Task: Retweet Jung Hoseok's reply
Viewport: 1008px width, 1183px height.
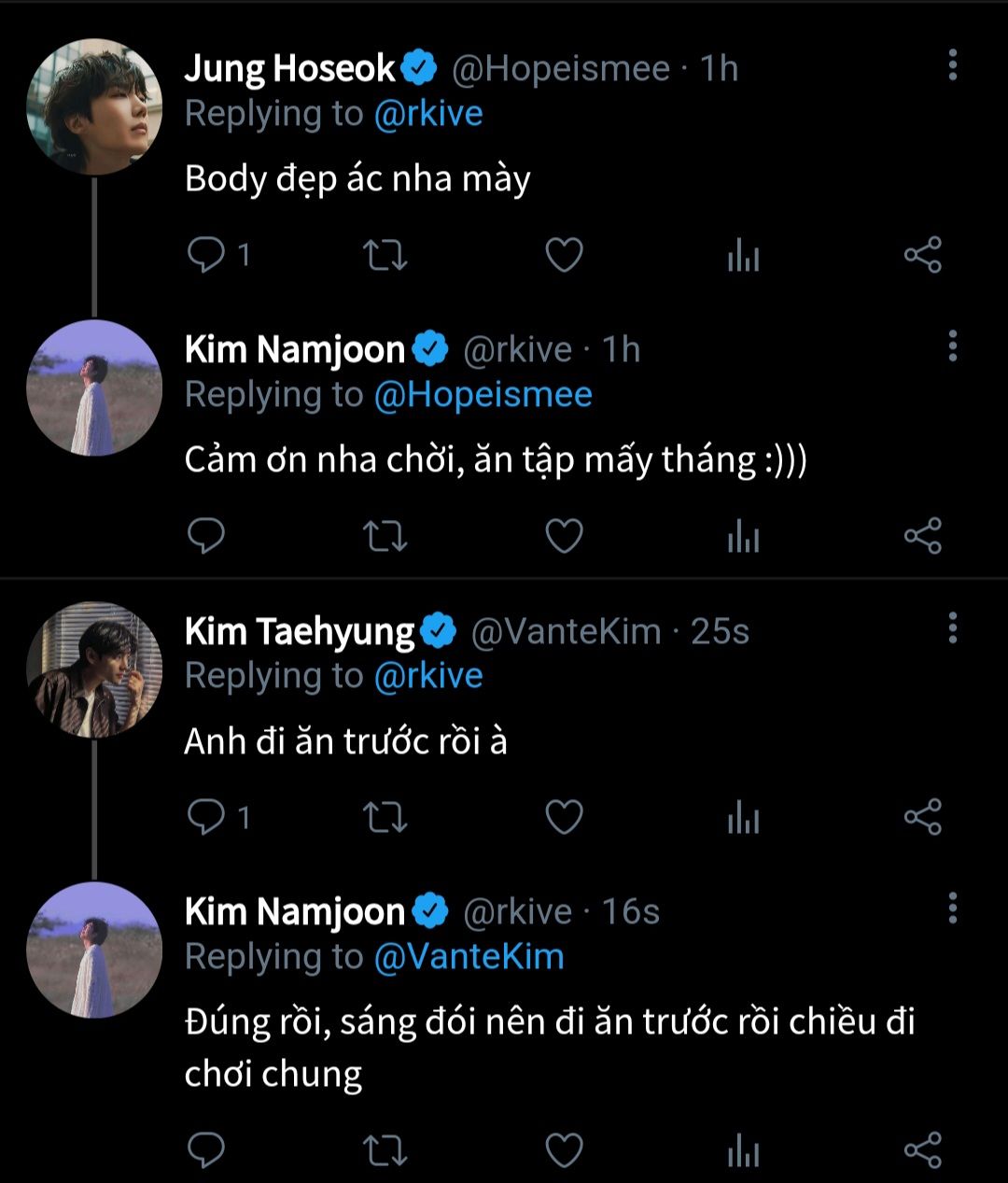Action: pyautogui.click(x=385, y=255)
